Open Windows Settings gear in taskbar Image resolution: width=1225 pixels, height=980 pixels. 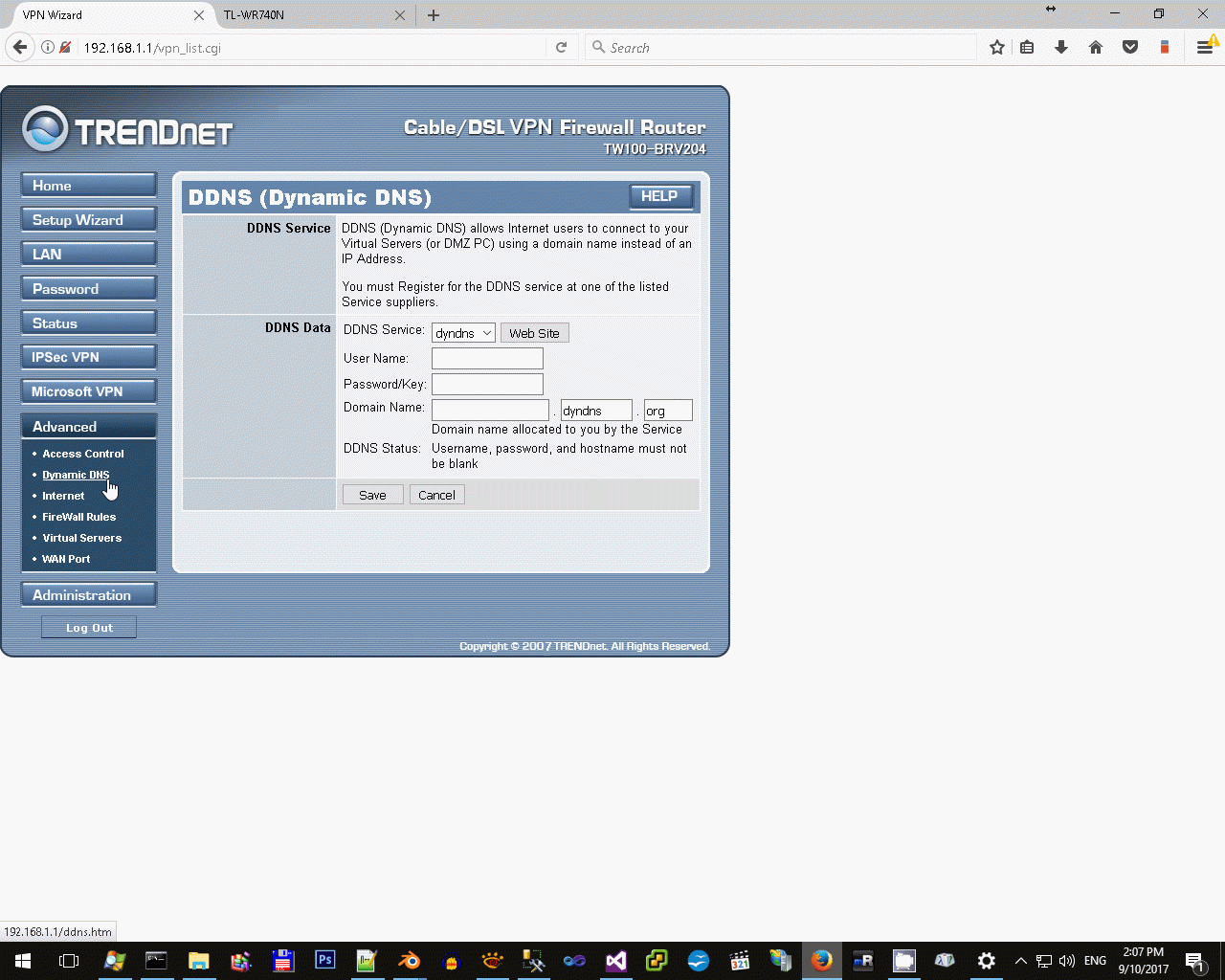pos(987,961)
